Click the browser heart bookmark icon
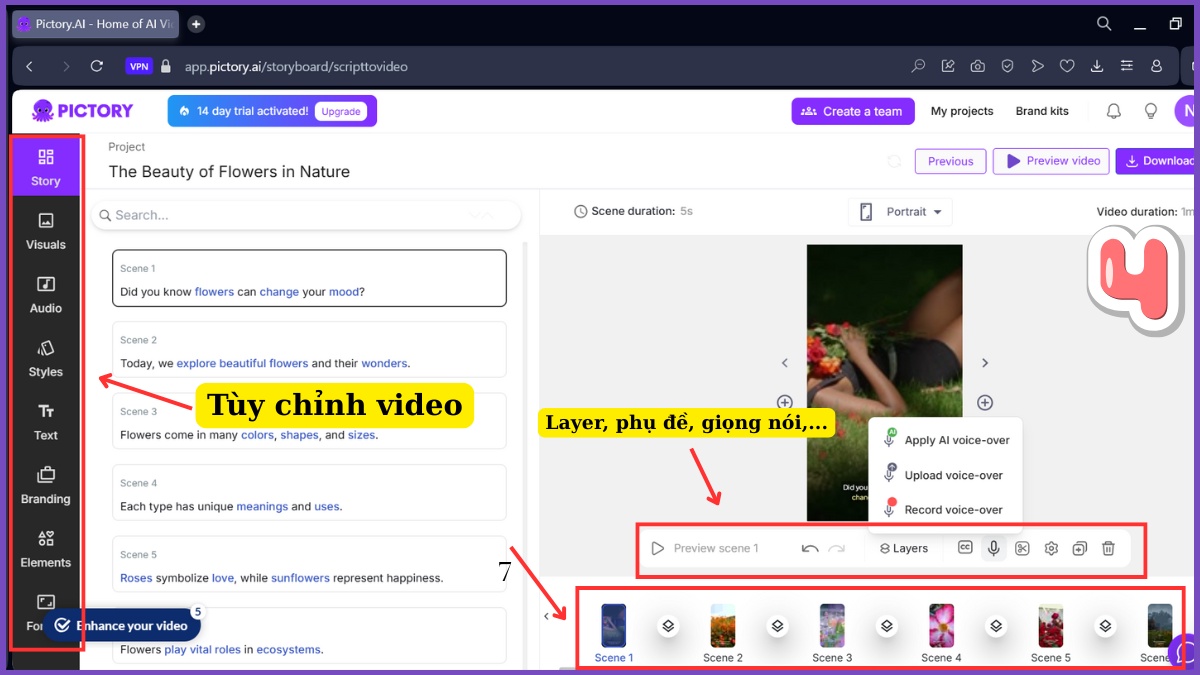This screenshot has height=675, width=1200. (x=1067, y=66)
